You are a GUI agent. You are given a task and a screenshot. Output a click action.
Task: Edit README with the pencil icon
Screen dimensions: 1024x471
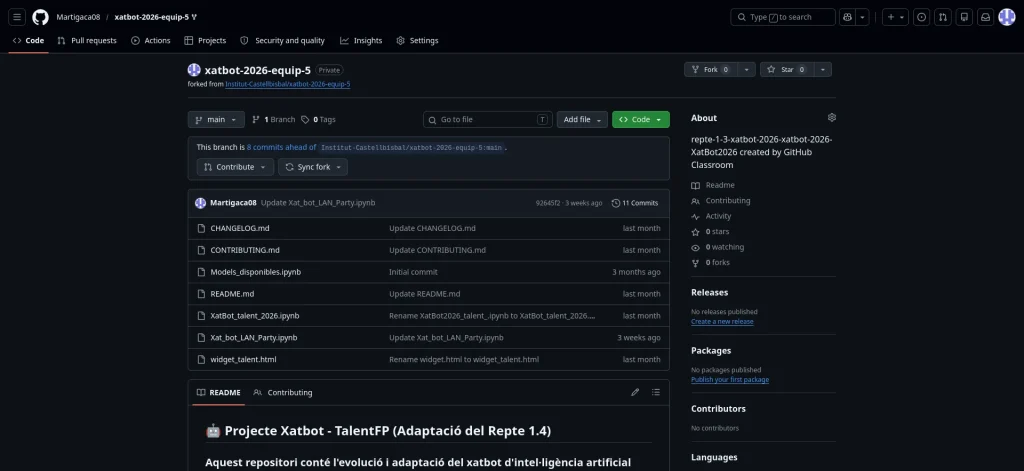click(x=635, y=392)
